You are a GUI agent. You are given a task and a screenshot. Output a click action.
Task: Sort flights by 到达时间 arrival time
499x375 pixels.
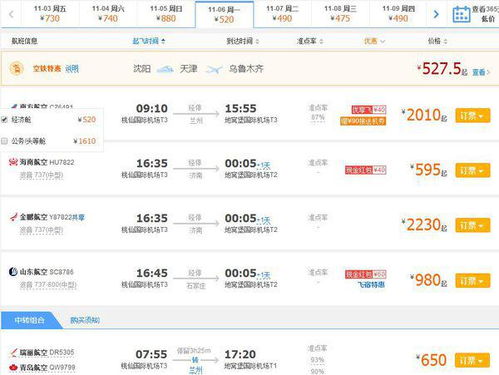pyautogui.click(x=242, y=41)
